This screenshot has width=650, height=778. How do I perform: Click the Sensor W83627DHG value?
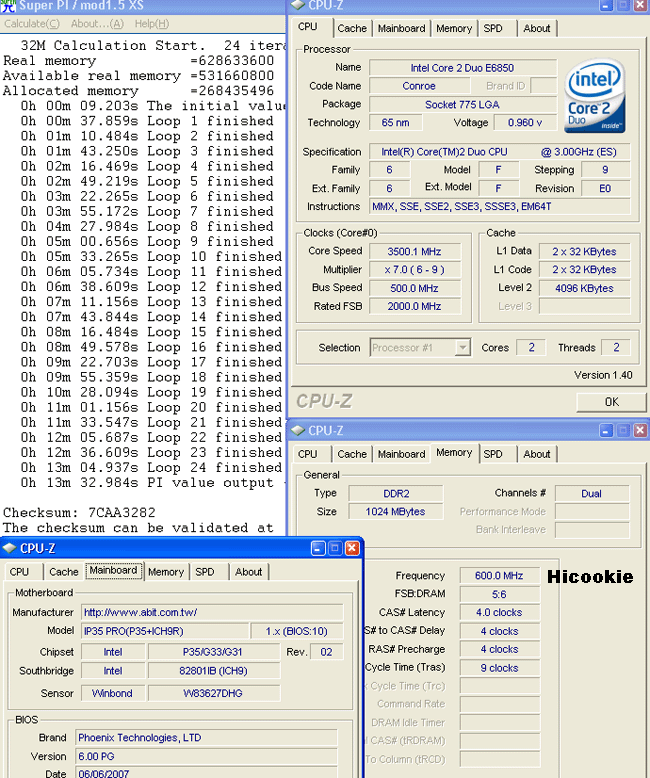tap(213, 693)
